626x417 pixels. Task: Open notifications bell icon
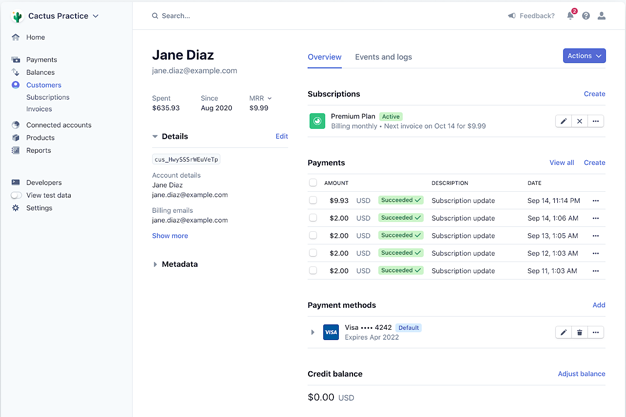click(x=571, y=15)
